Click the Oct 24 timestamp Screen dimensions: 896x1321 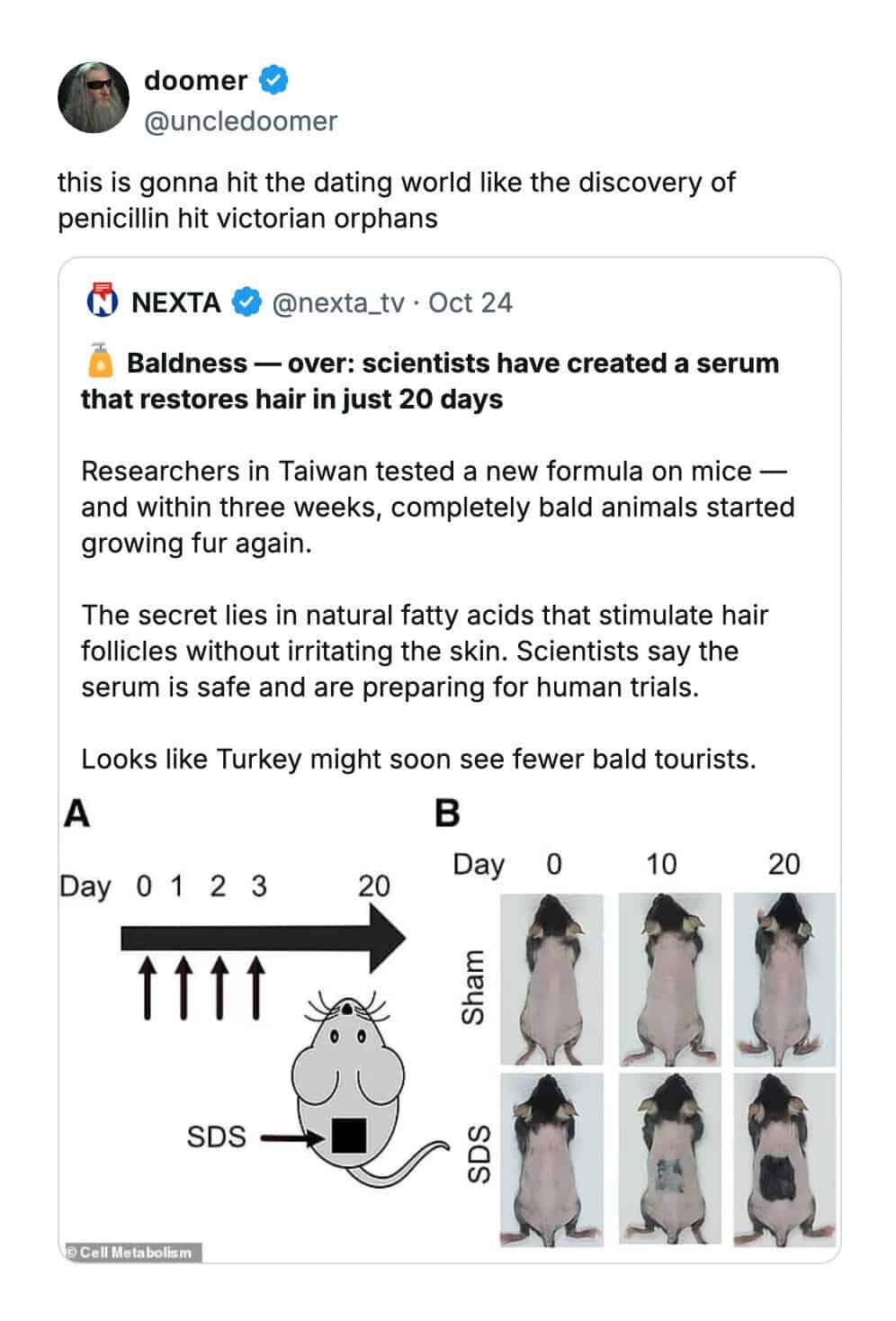[470, 302]
